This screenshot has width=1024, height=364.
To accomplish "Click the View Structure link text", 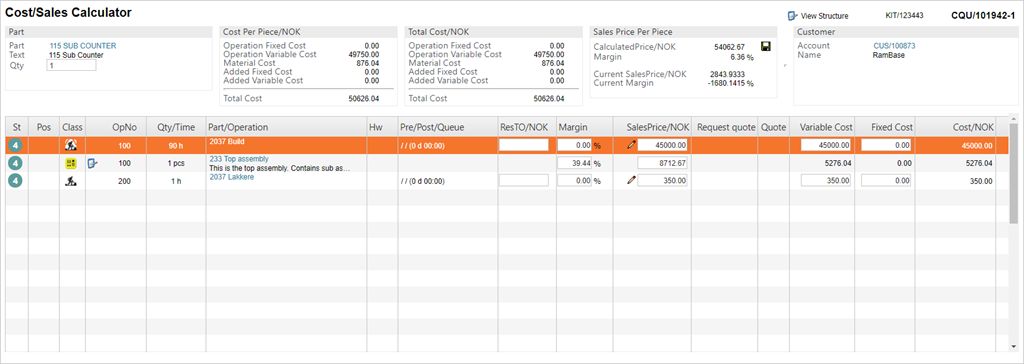I will pyautogui.click(x=824, y=16).
